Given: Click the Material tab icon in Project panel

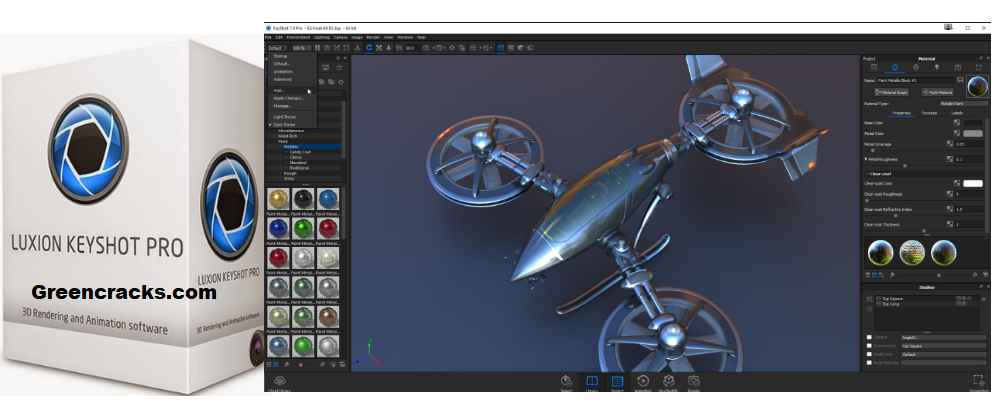Looking at the screenshot, I should 895,67.
